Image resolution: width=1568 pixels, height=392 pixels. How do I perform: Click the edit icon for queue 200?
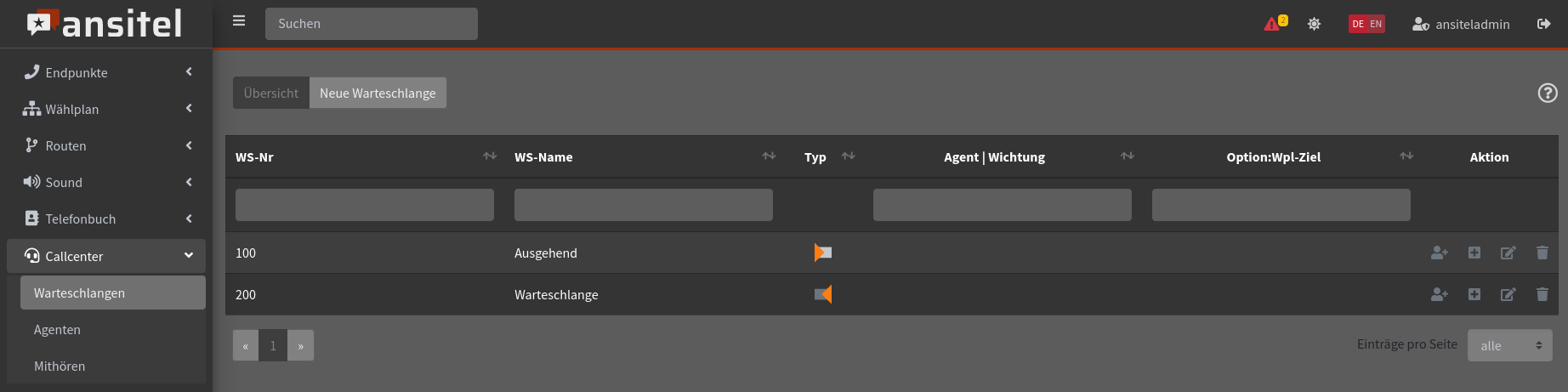pos(1508,294)
